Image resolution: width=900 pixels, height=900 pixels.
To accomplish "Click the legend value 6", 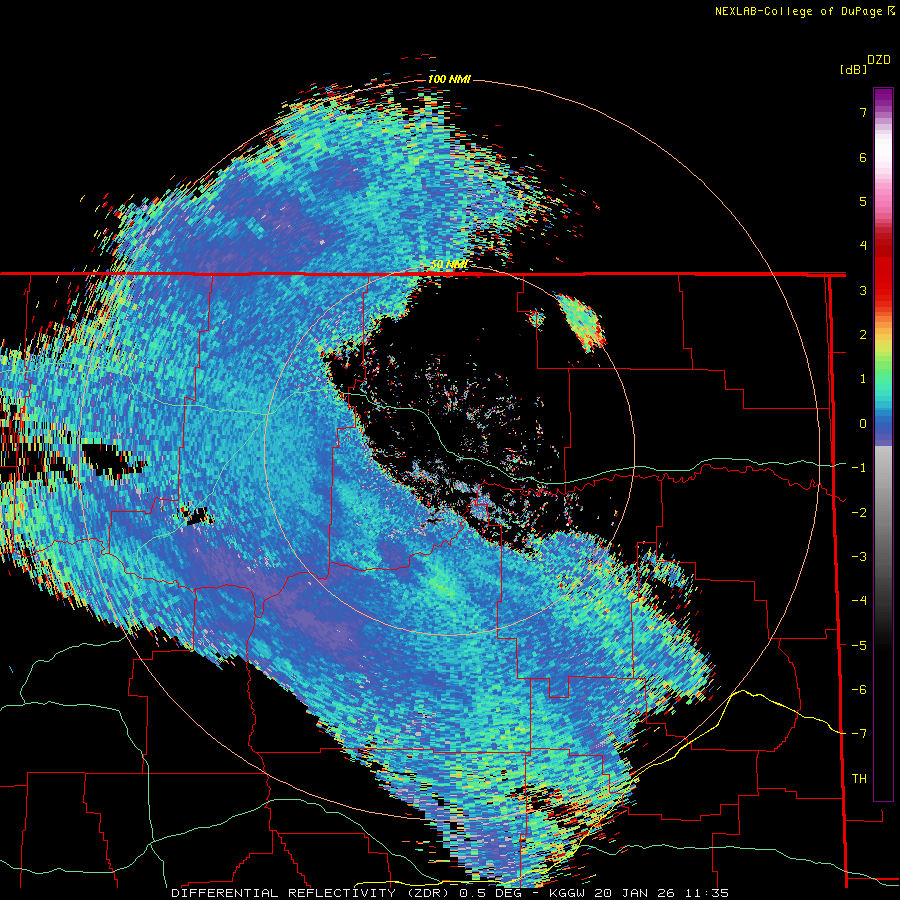I will (x=863, y=157).
